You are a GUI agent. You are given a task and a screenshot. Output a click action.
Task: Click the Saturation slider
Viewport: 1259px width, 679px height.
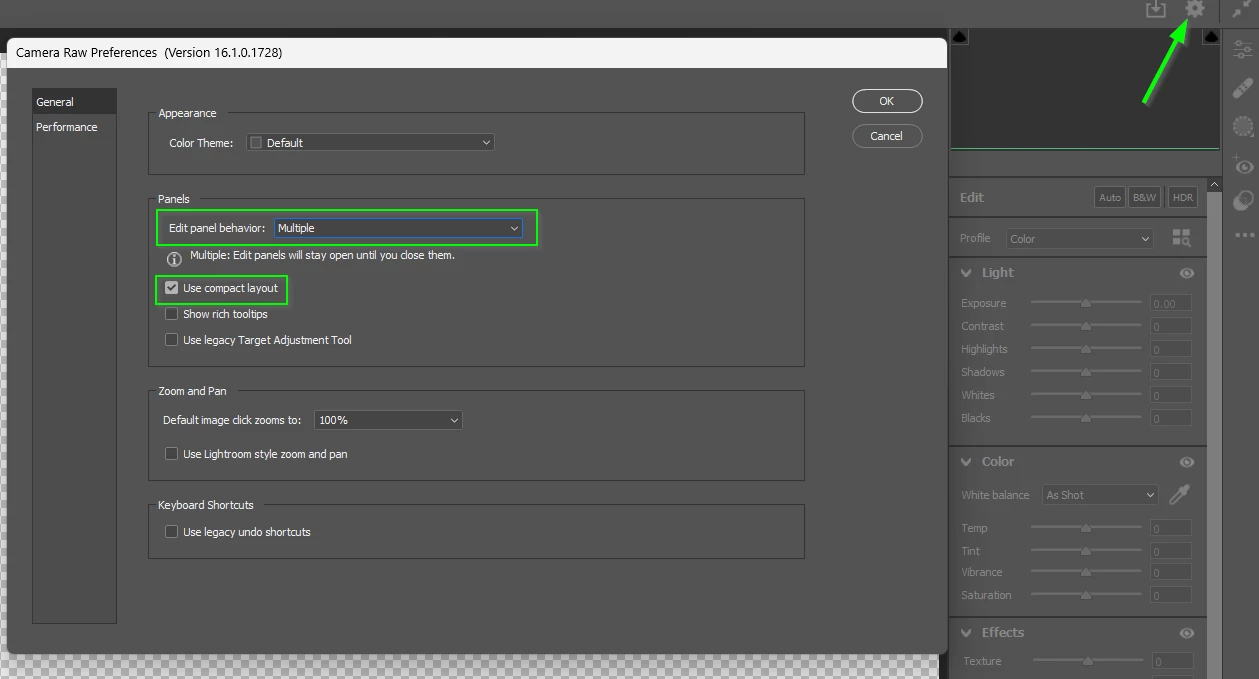pos(1086,594)
